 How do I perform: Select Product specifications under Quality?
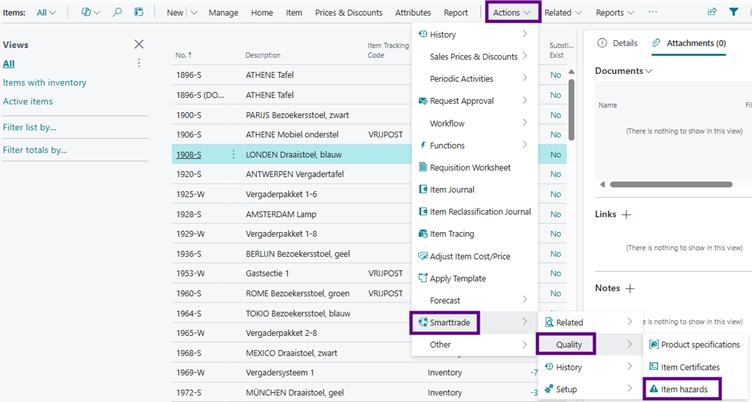click(x=695, y=344)
